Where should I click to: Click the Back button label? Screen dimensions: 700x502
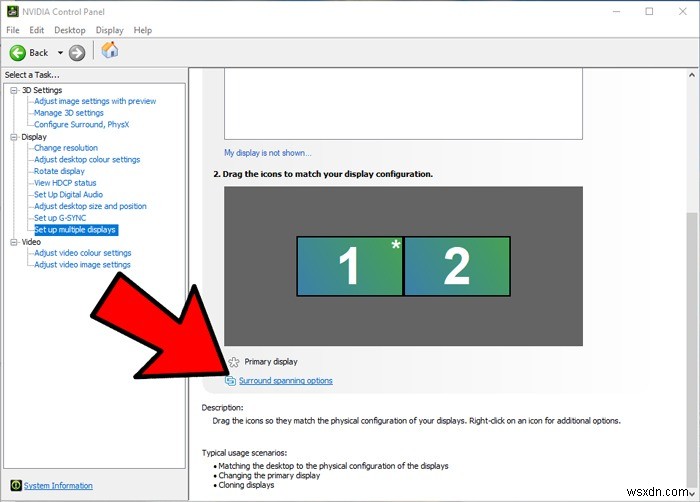point(39,53)
